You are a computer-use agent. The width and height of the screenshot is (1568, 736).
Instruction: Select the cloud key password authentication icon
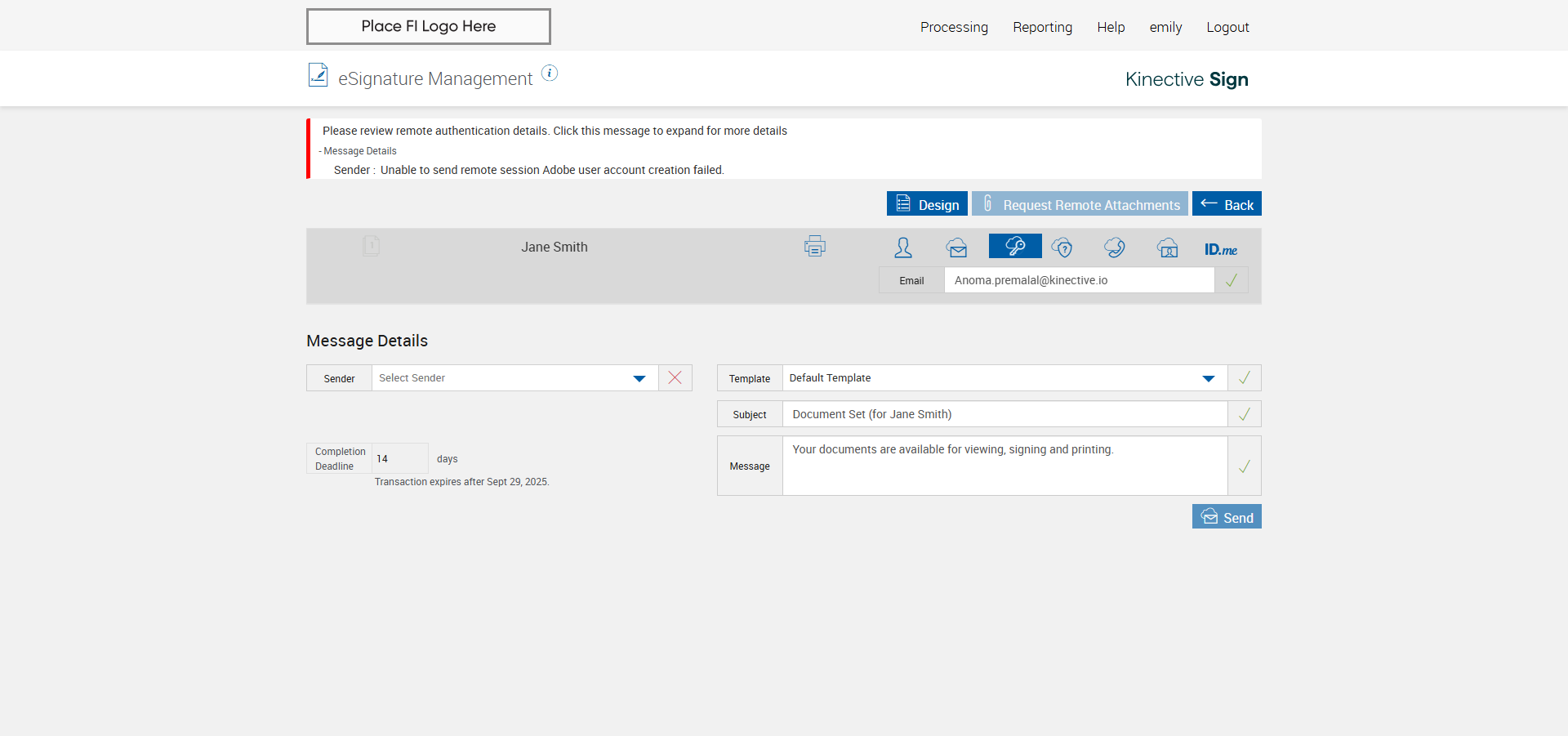(1015, 246)
